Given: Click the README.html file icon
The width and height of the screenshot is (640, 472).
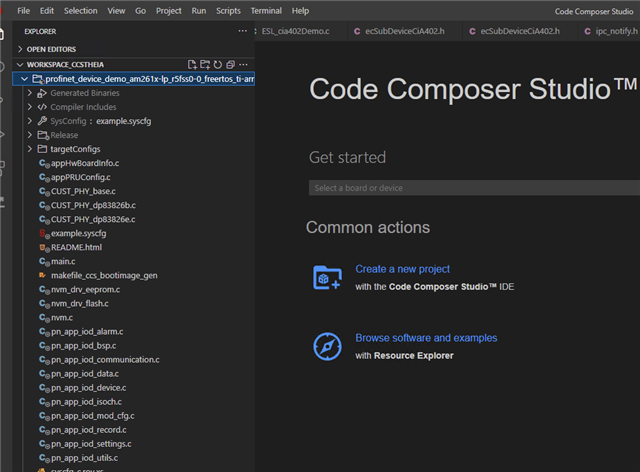Looking at the screenshot, I should pos(43,247).
